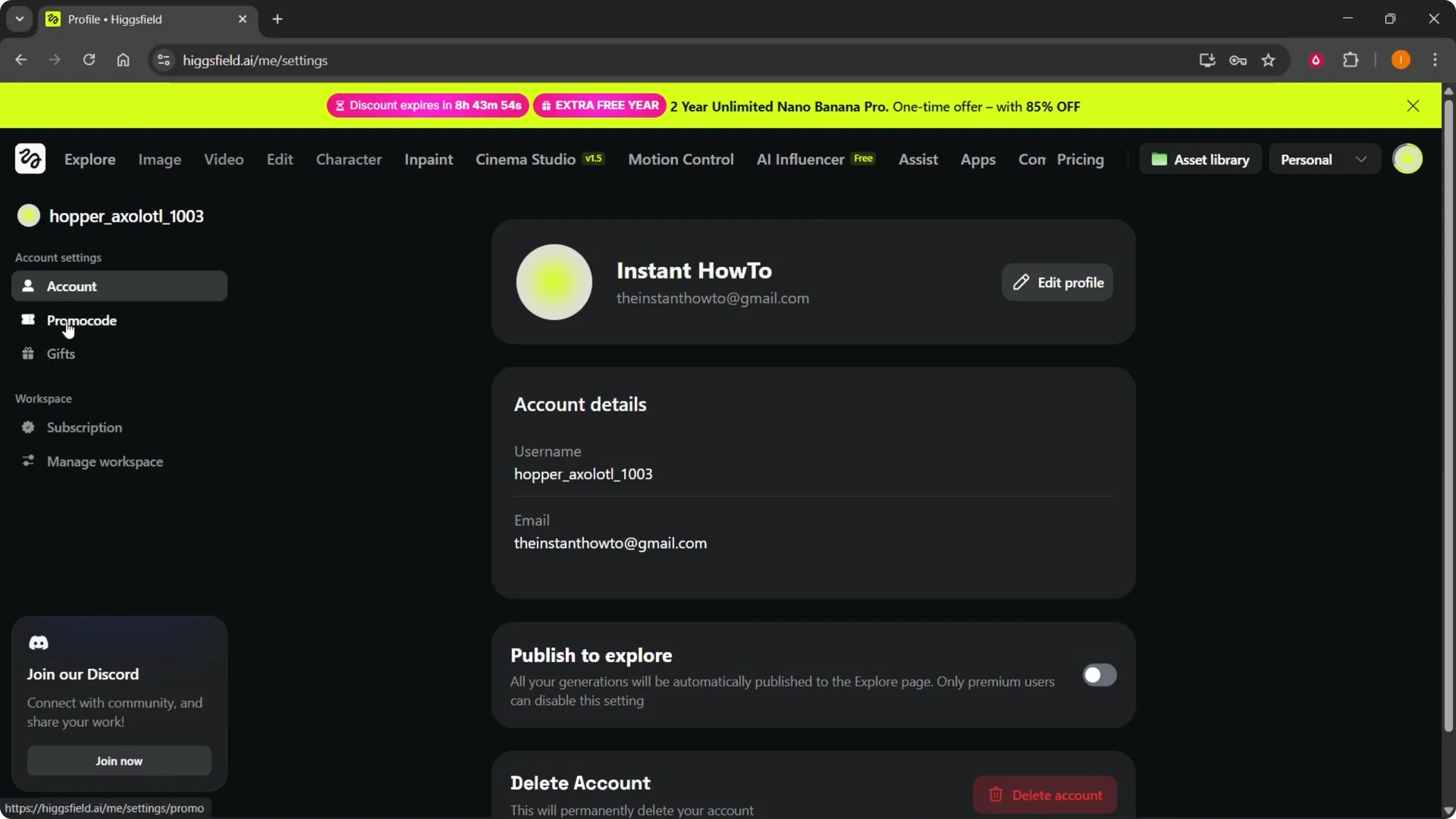Open the browser tab search chevron
Viewport: 1456px width, 819px height.
coord(18,19)
